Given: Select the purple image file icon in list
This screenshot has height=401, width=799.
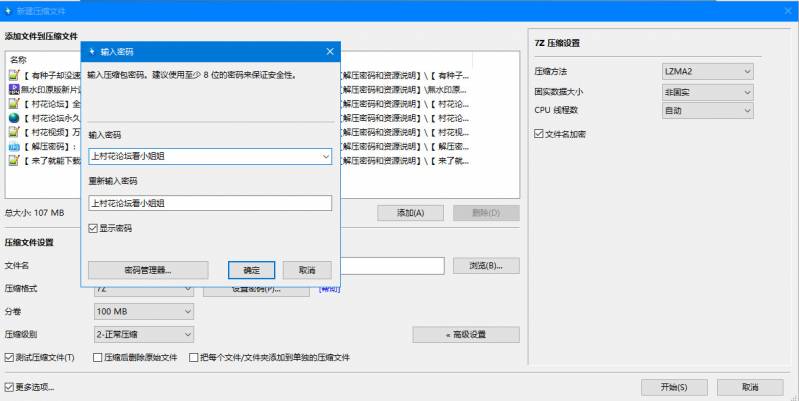Looking at the screenshot, I should tap(14, 89).
